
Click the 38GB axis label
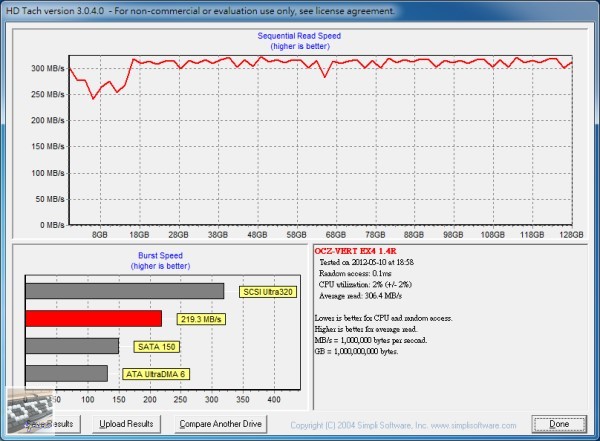(x=218, y=235)
